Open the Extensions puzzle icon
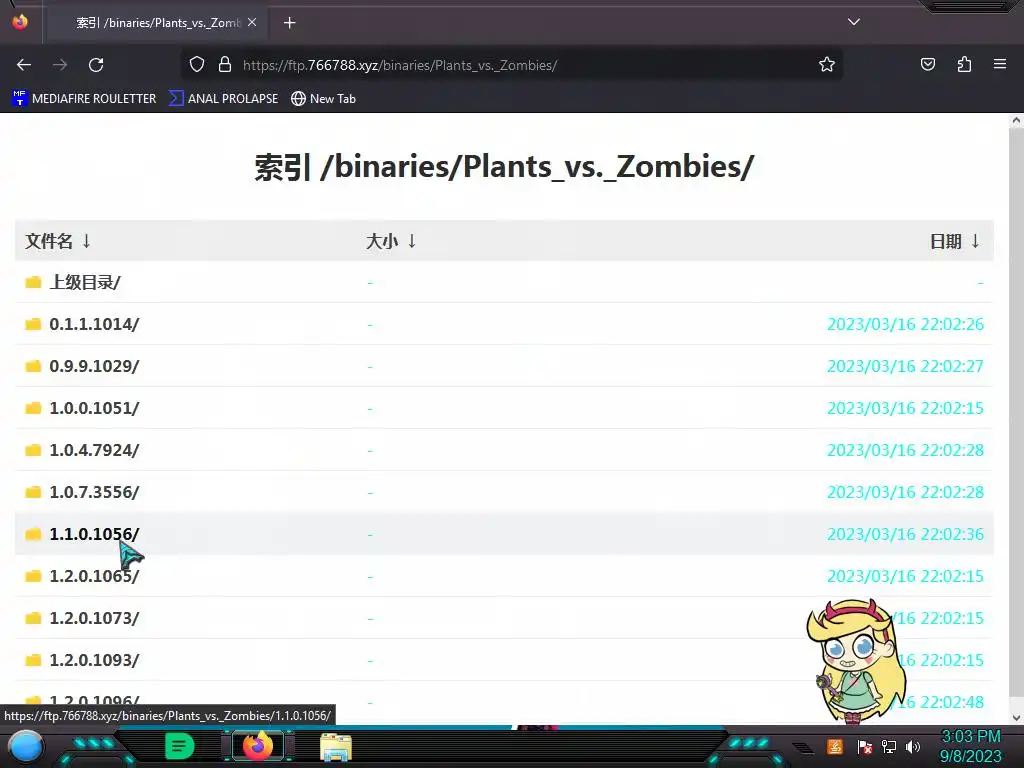Viewport: 1024px width, 768px height. (964, 65)
